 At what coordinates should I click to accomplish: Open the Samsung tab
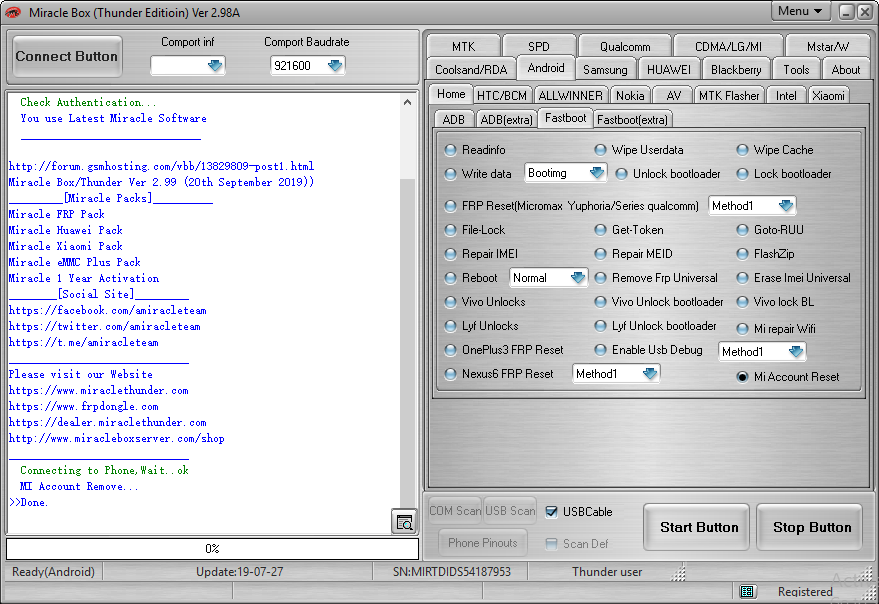click(x=605, y=69)
